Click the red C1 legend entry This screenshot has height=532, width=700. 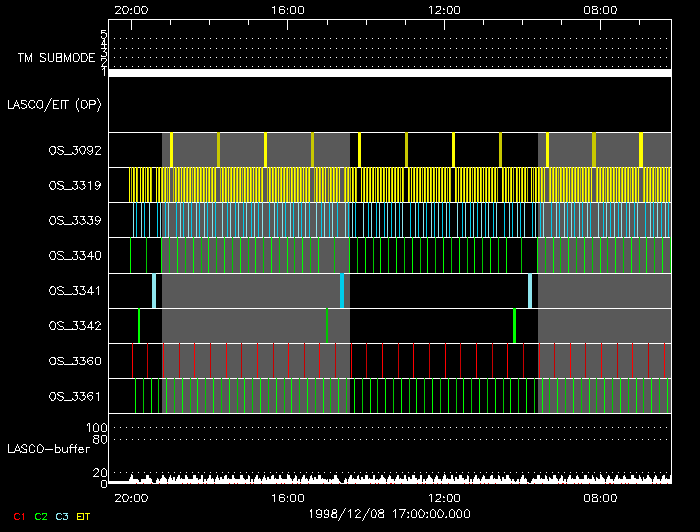18,516
